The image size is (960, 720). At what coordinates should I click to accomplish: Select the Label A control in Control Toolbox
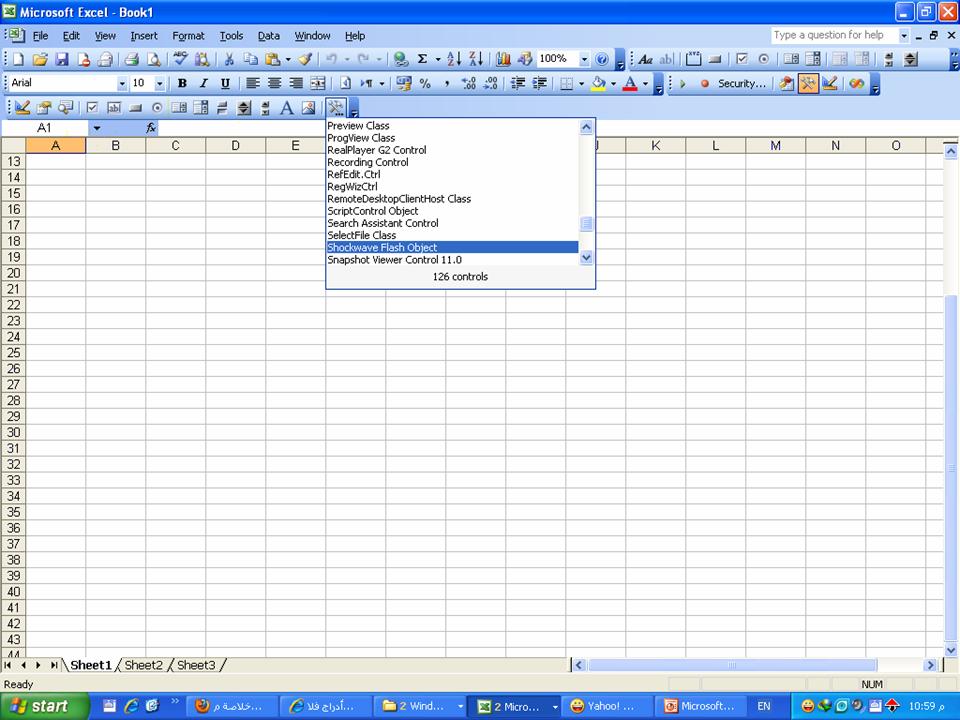[287, 108]
